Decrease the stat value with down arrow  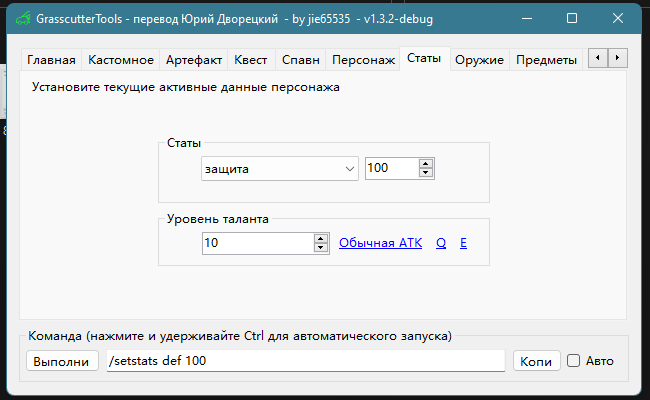tap(426, 174)
